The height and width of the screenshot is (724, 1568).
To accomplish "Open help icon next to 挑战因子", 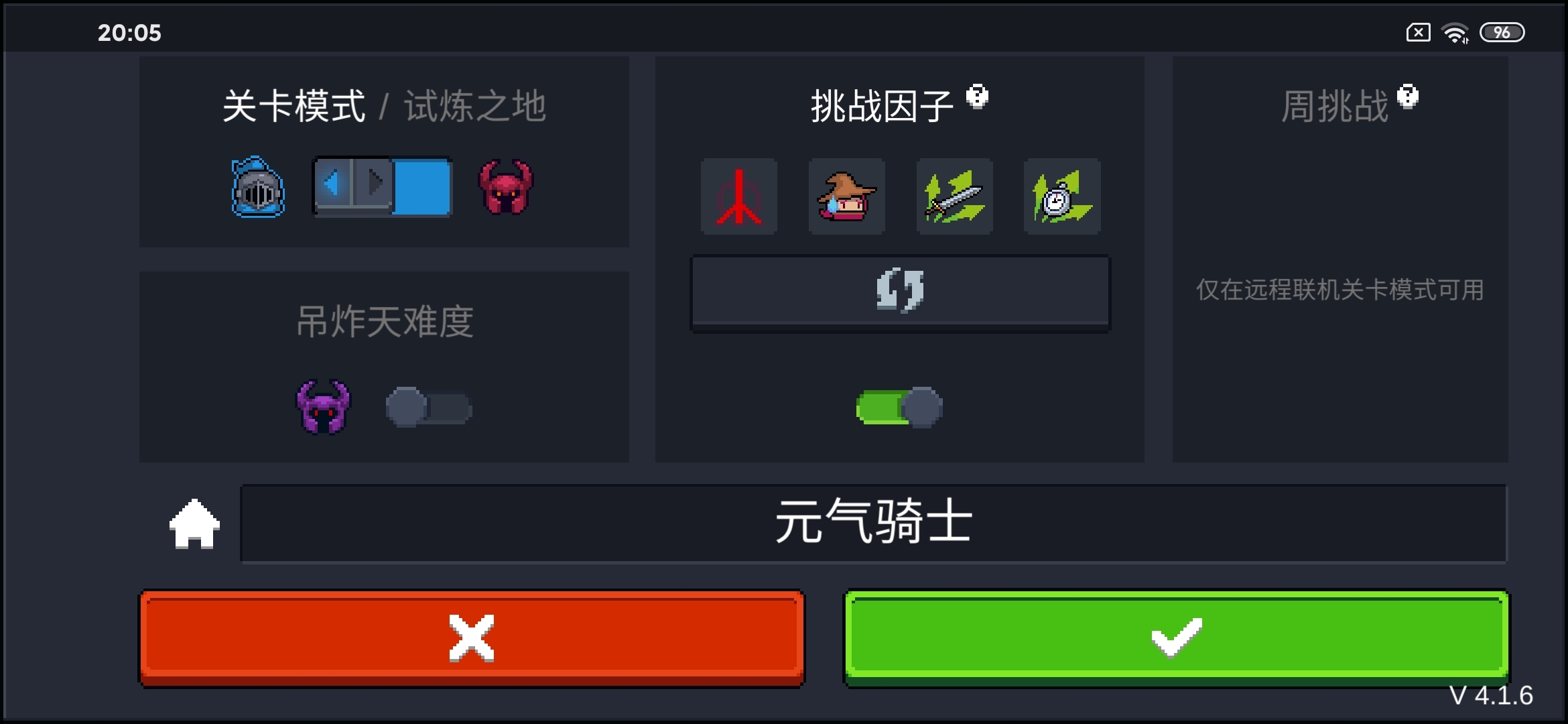I will click(x=977, y=97).
